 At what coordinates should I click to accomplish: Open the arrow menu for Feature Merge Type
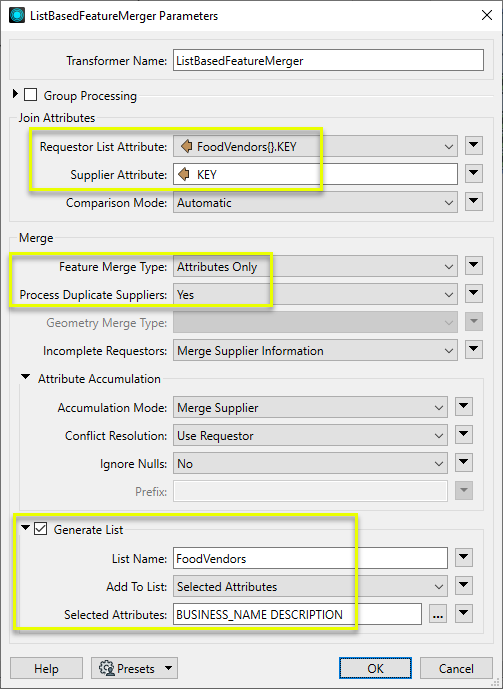click(474, 265)
